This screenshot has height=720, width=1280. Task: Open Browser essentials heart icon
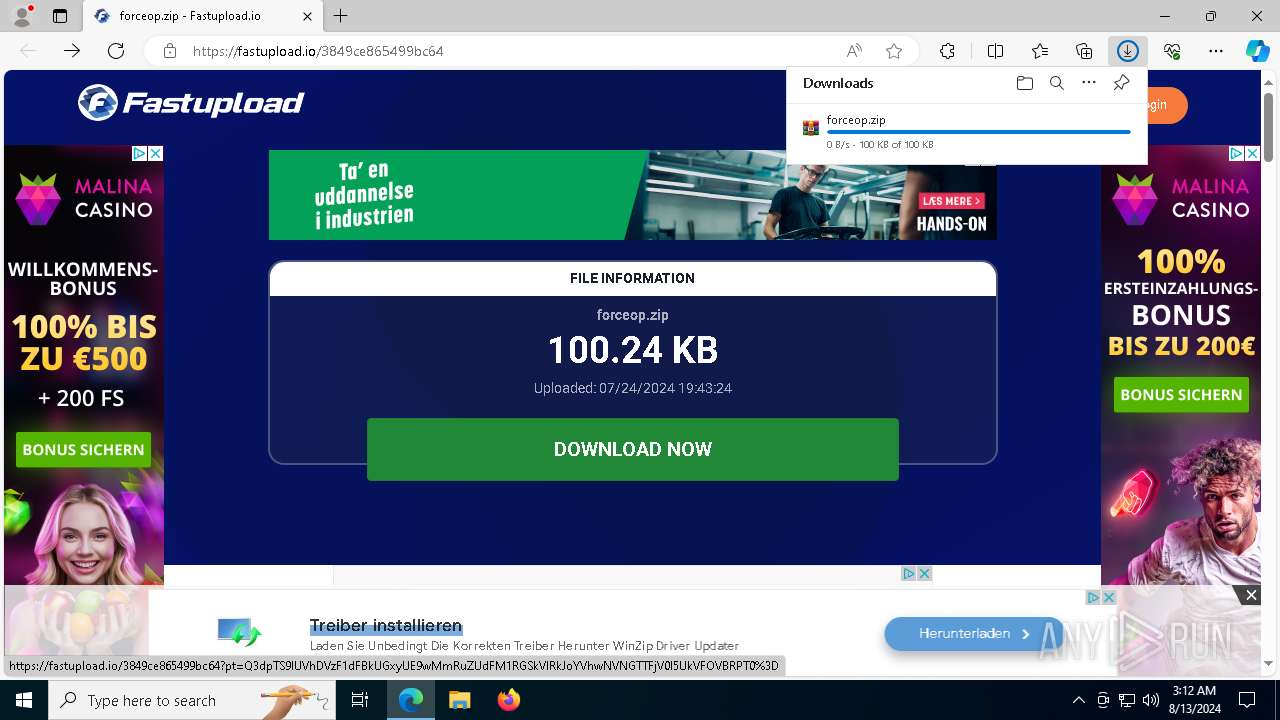click(1172, 51)
